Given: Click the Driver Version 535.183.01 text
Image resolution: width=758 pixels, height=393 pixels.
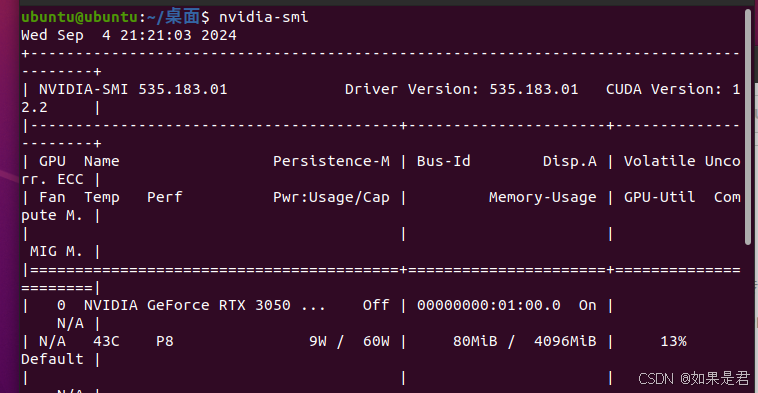Looking at the screenshot, I should tap(461, 89).
